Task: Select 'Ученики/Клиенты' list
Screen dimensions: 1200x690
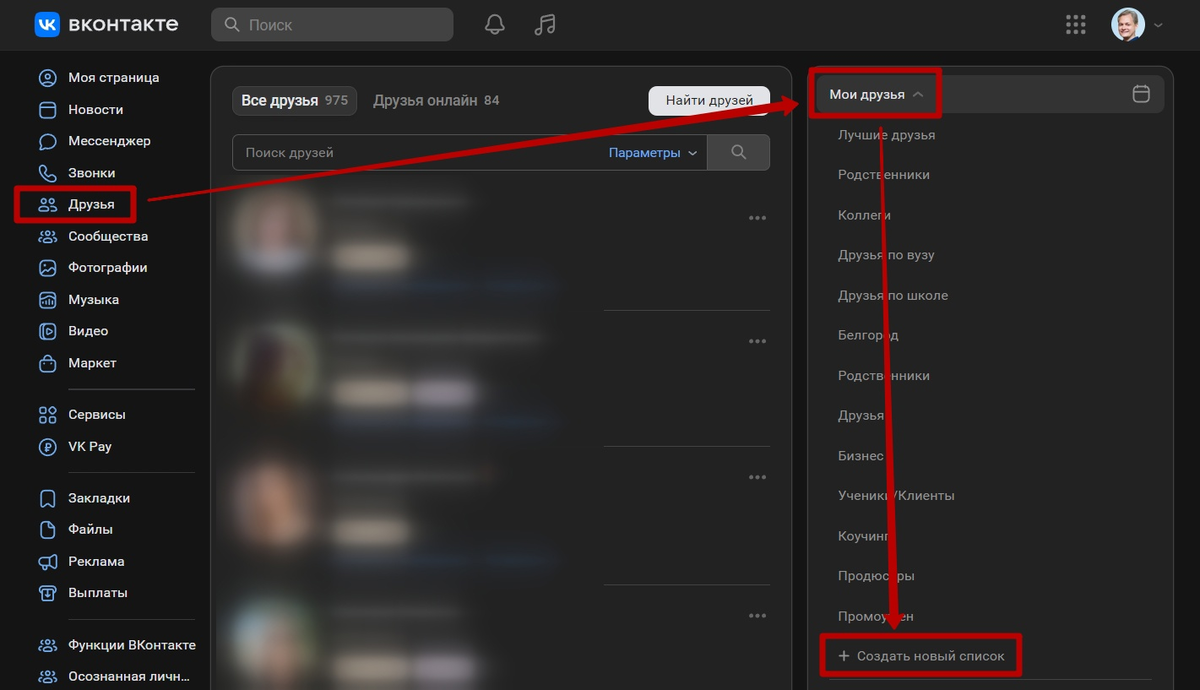Action: coord(896,495)
